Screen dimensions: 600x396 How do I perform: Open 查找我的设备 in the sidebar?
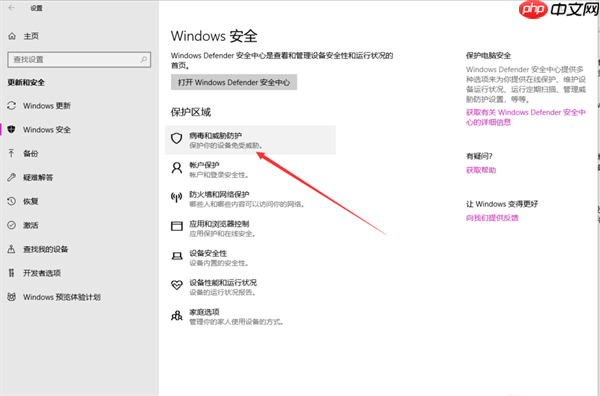point(46,249)
